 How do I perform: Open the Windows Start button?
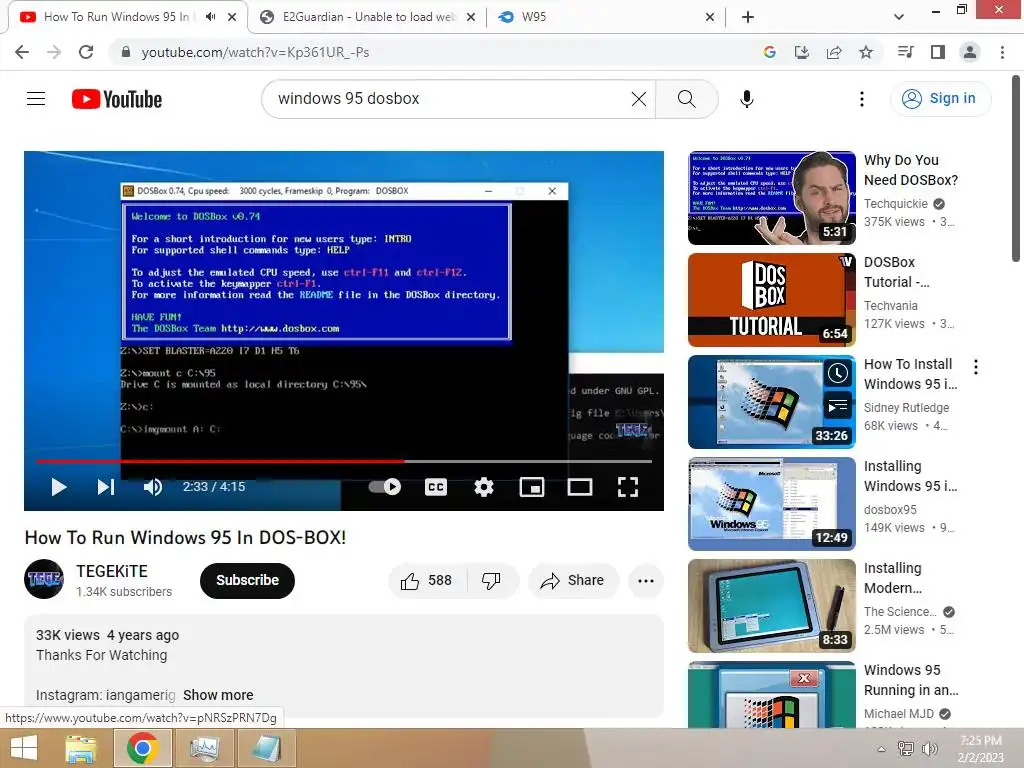24,748
